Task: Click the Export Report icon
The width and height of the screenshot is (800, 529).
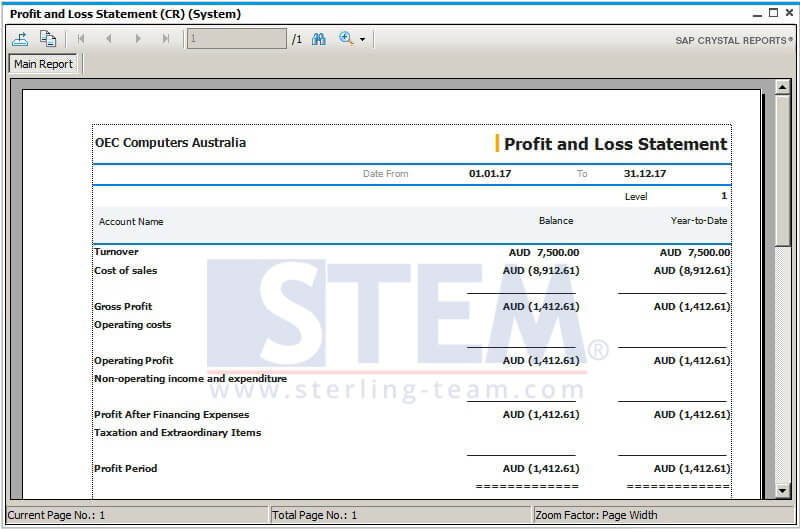Action: 20,39
